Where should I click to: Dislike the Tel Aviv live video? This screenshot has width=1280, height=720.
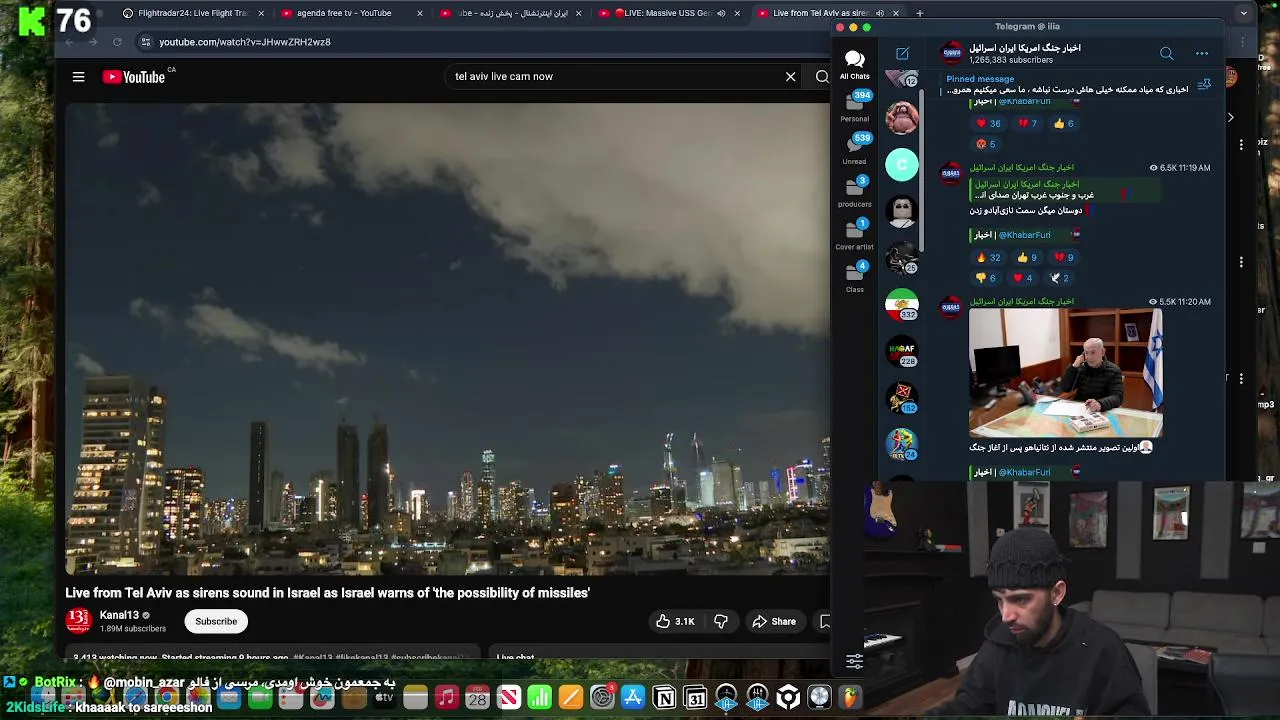(x=721, y=622)
